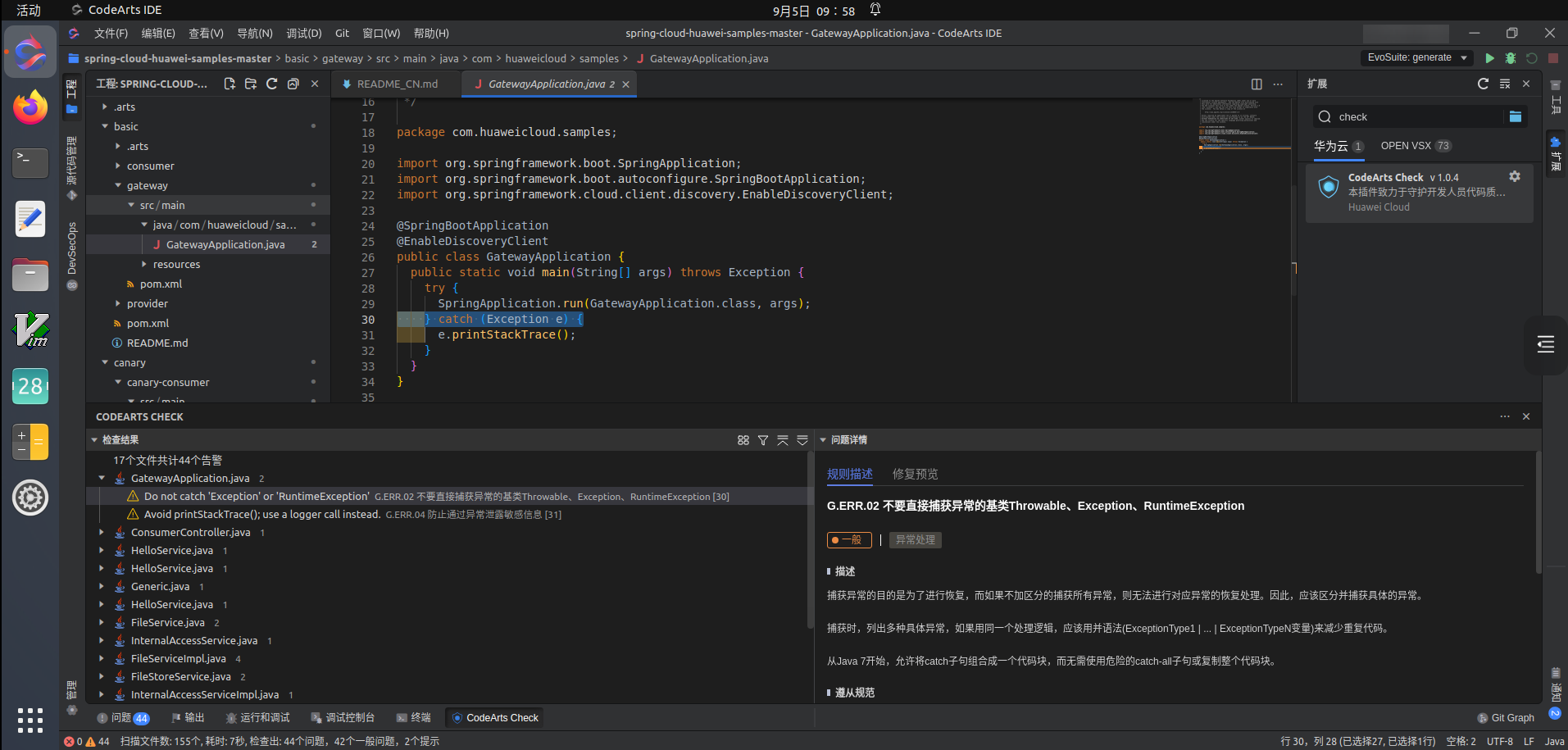Image resolution: width=1568 pixels, height=750 pixels.
Task: Expand the ConsumerController.java result node
Action: pyautogui.click(x=102, y=533)
